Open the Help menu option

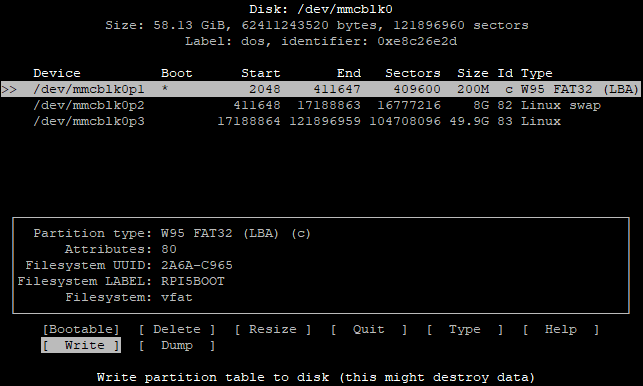pyautogui.click(x=561, y=329)
